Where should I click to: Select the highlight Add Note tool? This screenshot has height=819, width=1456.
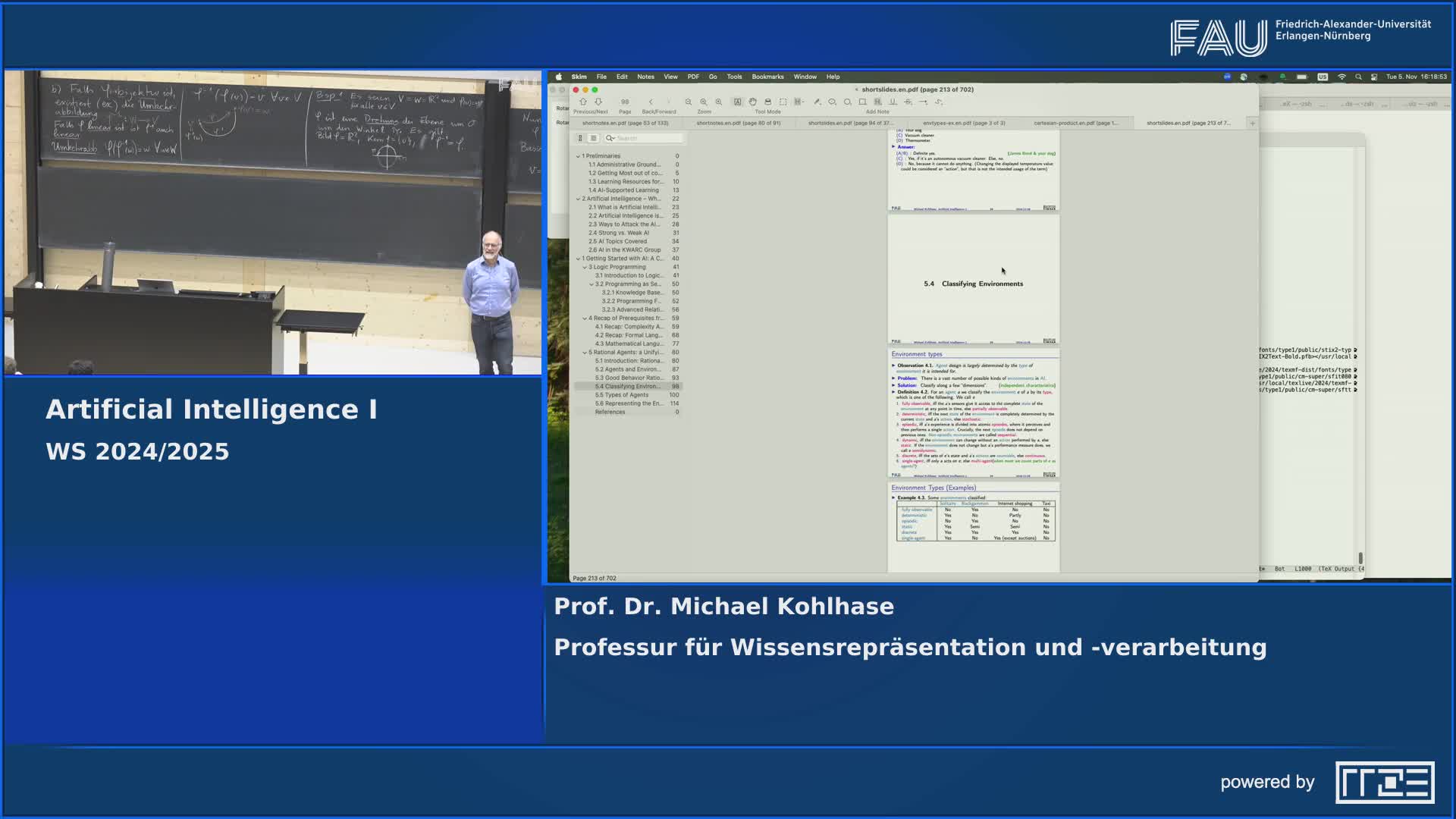(x=877, y=101)
